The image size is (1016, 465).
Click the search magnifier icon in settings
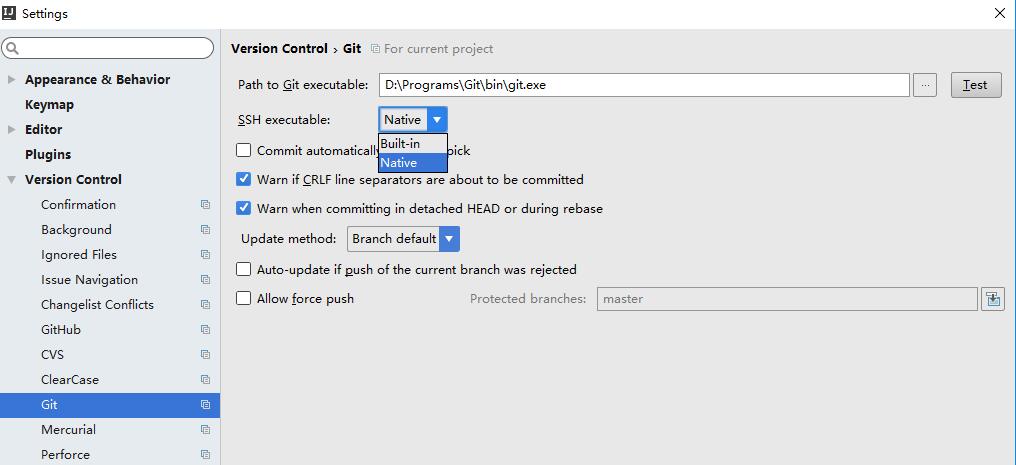pos(13,48)
